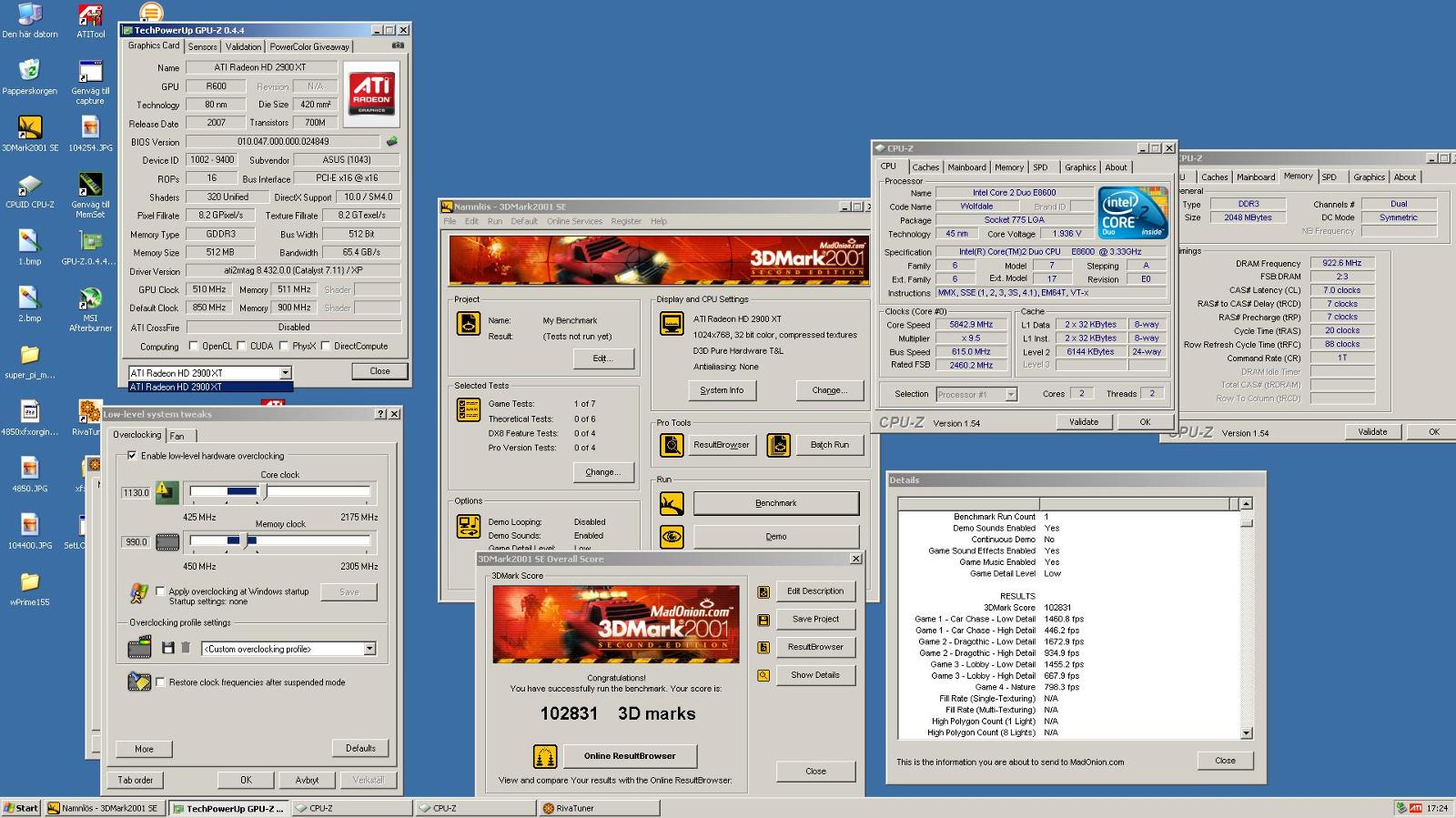Open the GPU selection dropdown in GPU-Z
The height and width of the screenshot is (818, 1456).
(285, 372)
